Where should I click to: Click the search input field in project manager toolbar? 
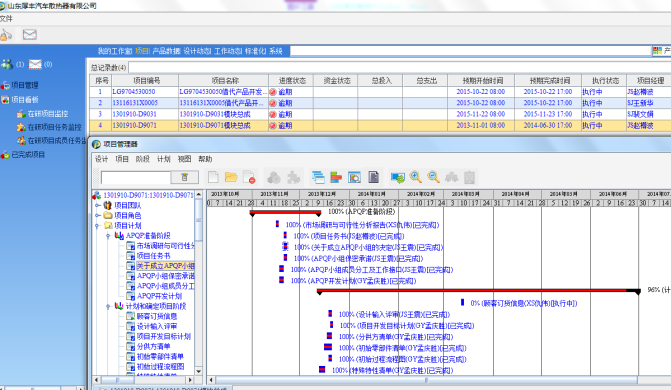tap(135, 177)
